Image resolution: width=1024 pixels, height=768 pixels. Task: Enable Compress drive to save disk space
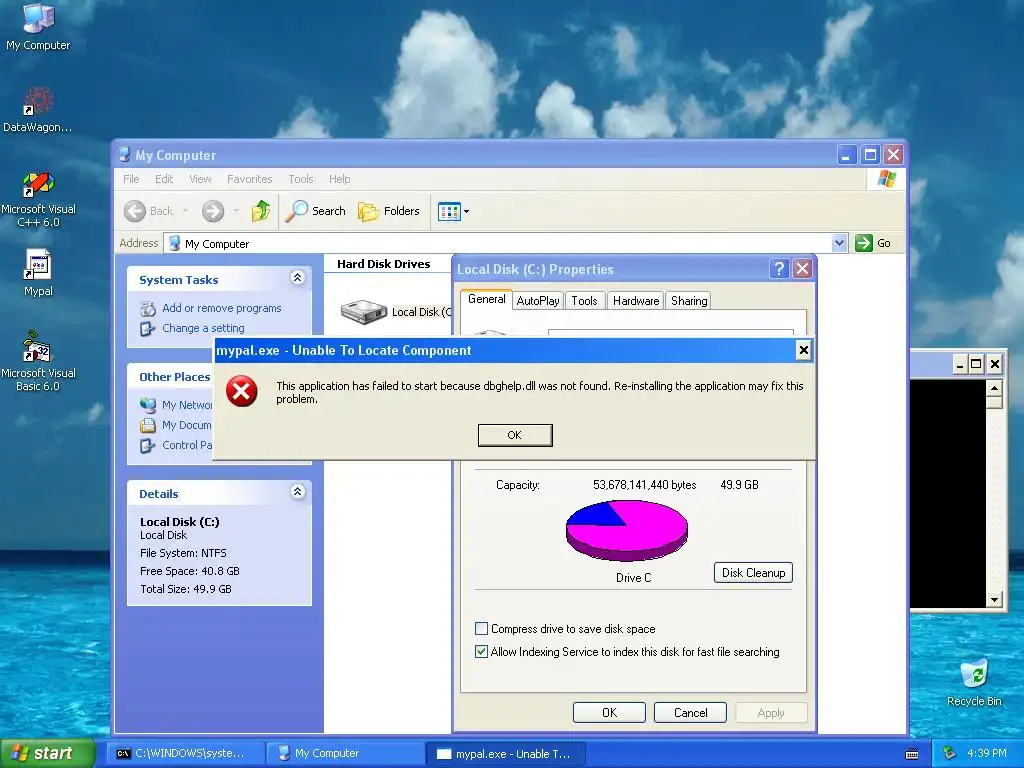tap(481, 629)
